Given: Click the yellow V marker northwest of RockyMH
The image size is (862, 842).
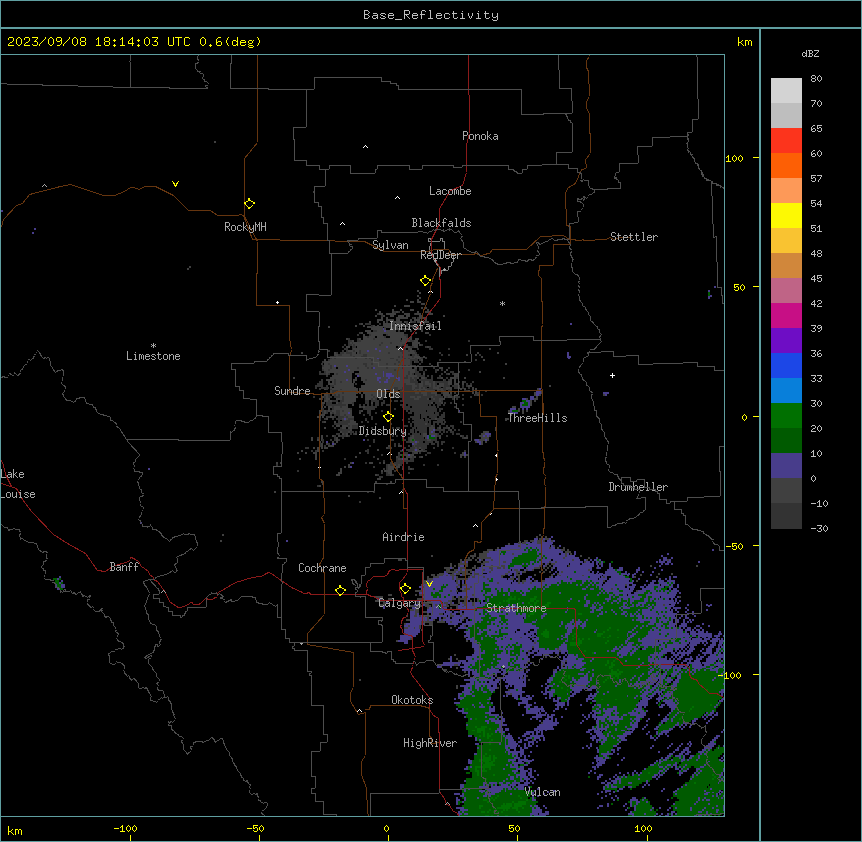Looking at the screenshot, I should pyautogui.click(x=175, y=184).
